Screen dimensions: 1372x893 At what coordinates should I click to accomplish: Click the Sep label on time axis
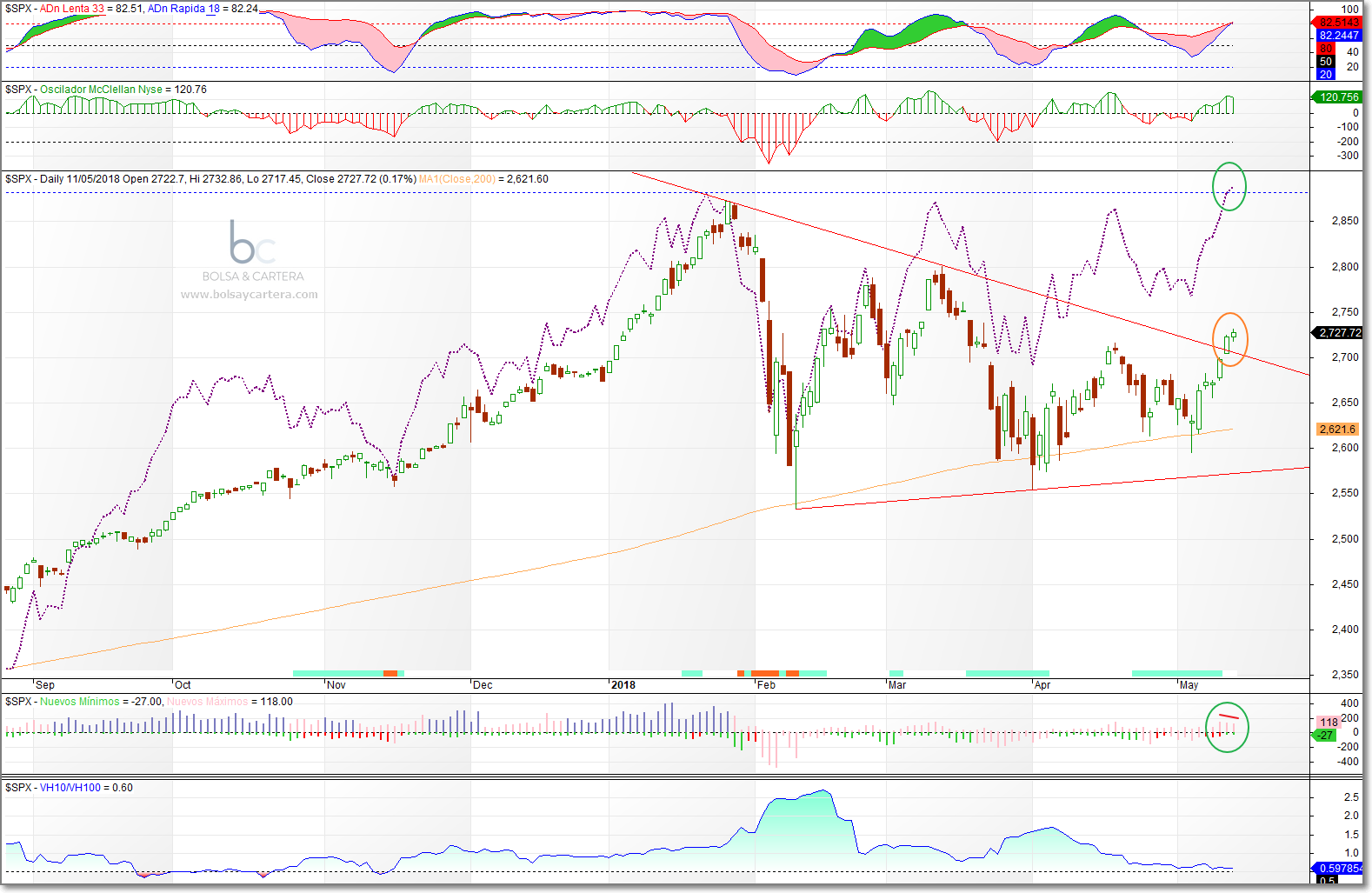click(45, 685)
